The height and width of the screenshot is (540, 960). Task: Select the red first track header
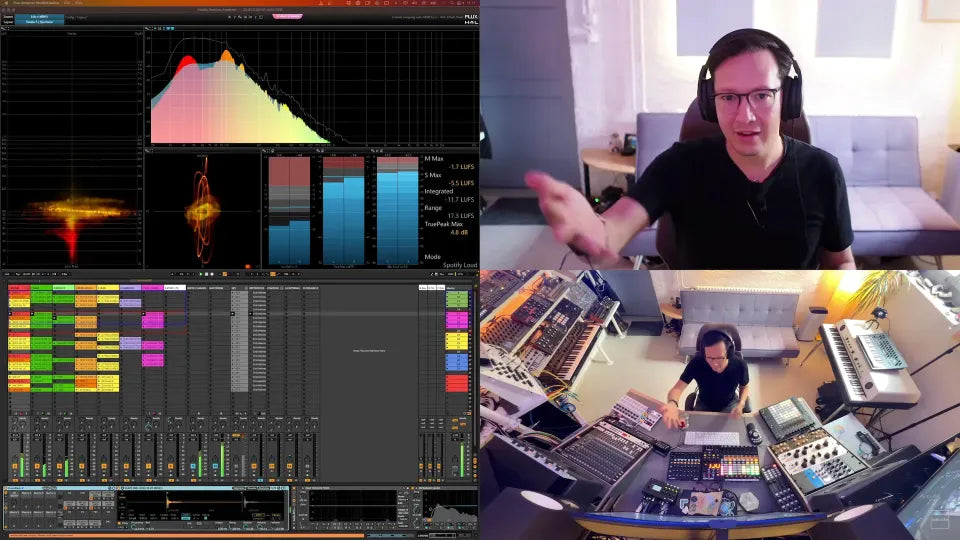18,288
